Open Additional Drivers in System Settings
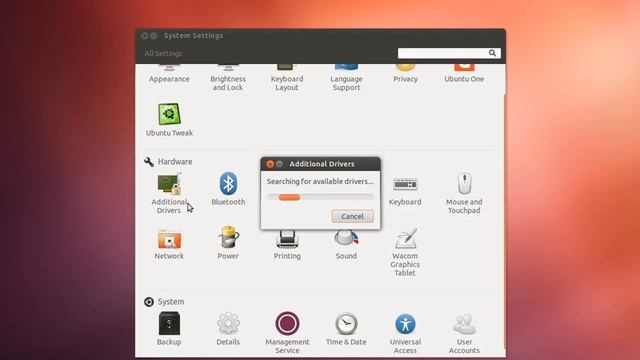Image resolution: width=640 pixels, height=360 pixels. [x=169, y=193]
